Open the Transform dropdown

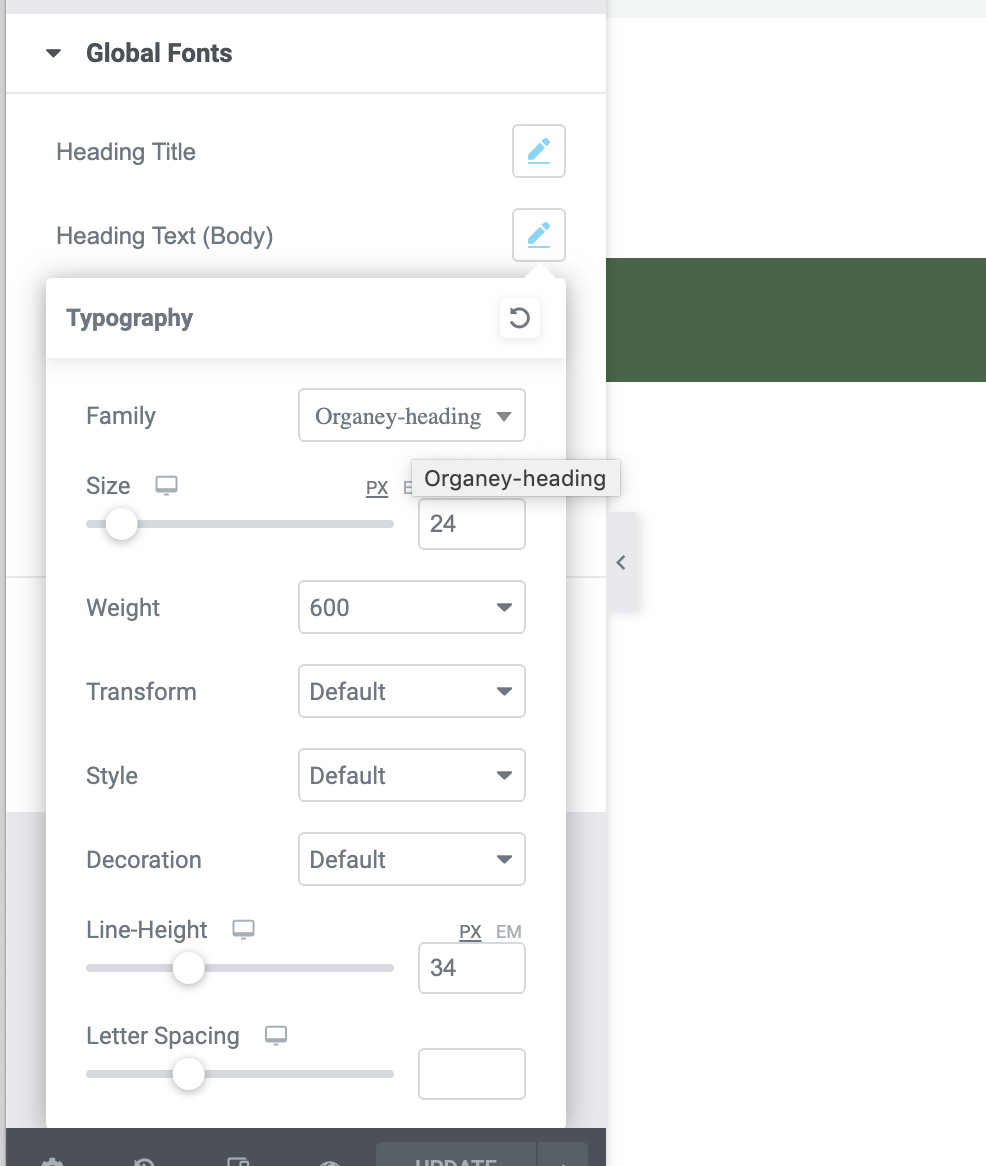coord(412,691)
